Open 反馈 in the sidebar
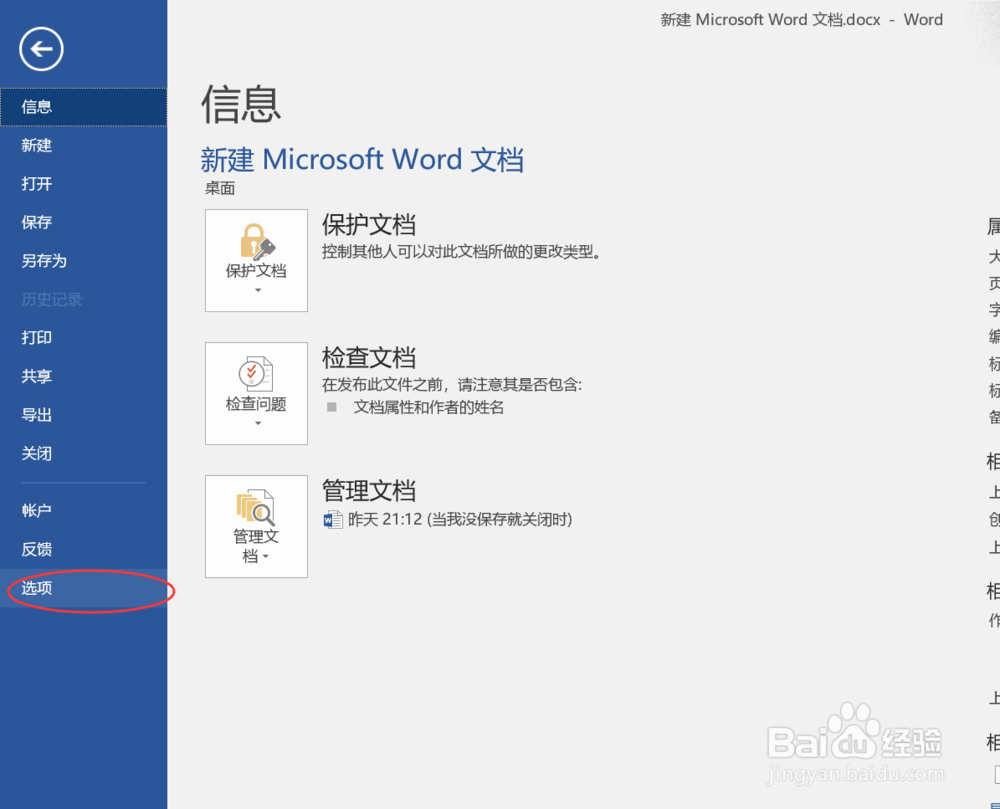The height and width of the screenshot is (809, 1000). click(x=84, y=550)
